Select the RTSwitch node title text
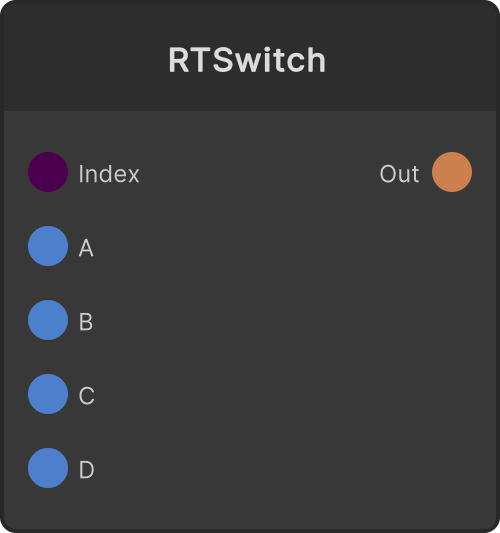Viewport: 500px width, 533px height. [247, 60]
